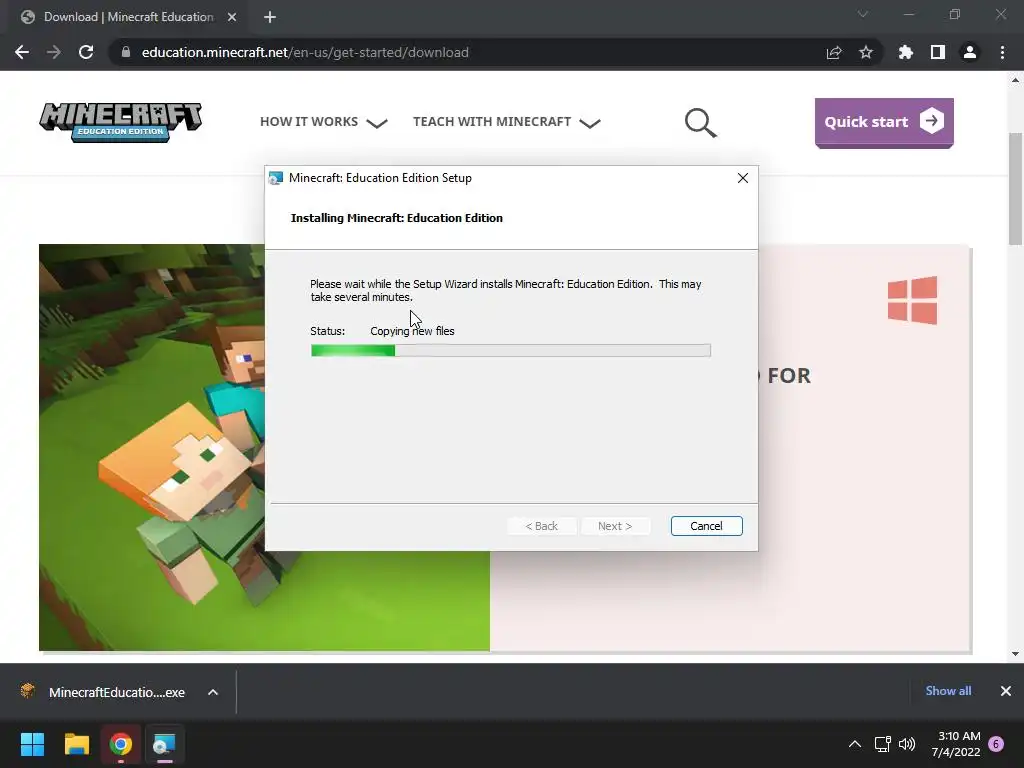Image resolution: width=1024 pixels, height=768 pixels.
Task: Open Chrome's three-dot menu
Action: (x=1002, y=52)
